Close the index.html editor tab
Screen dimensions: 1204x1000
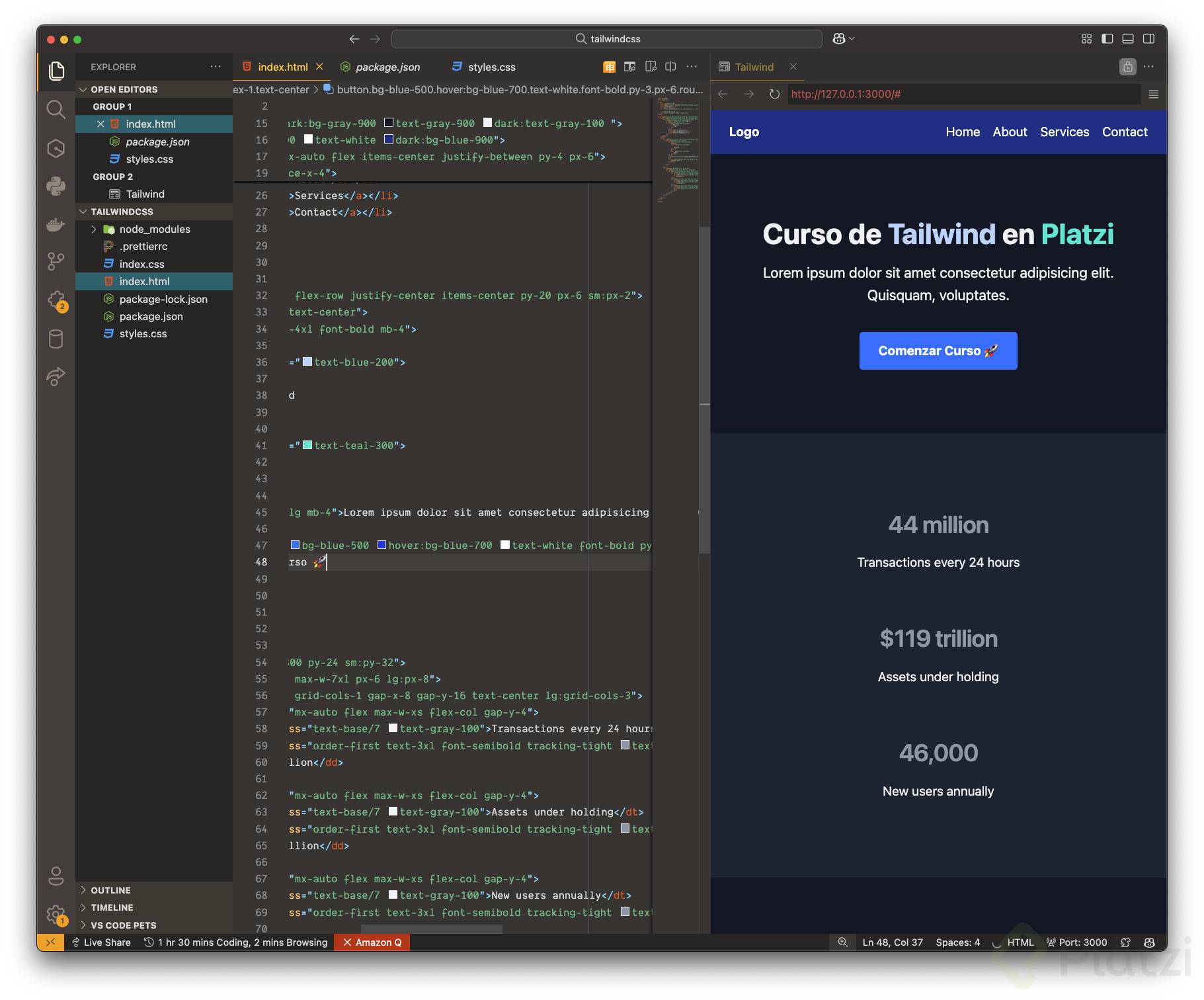[319, 67]
